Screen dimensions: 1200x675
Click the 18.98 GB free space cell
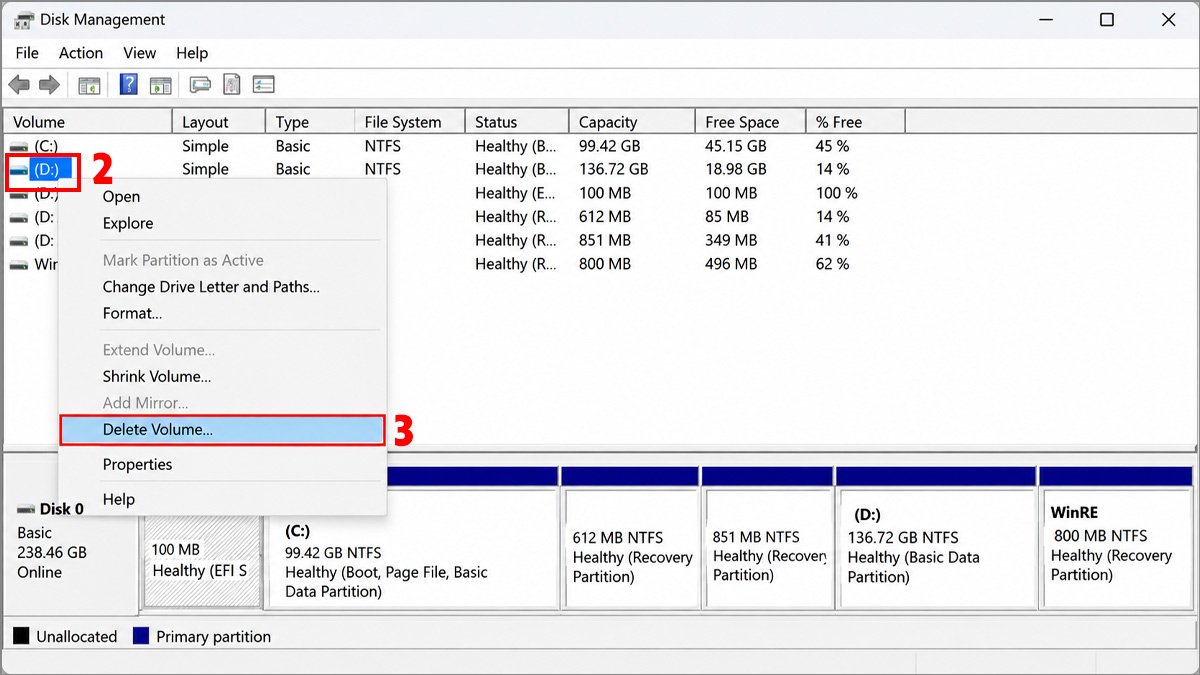pyautogui.click(x=736, y=170)
